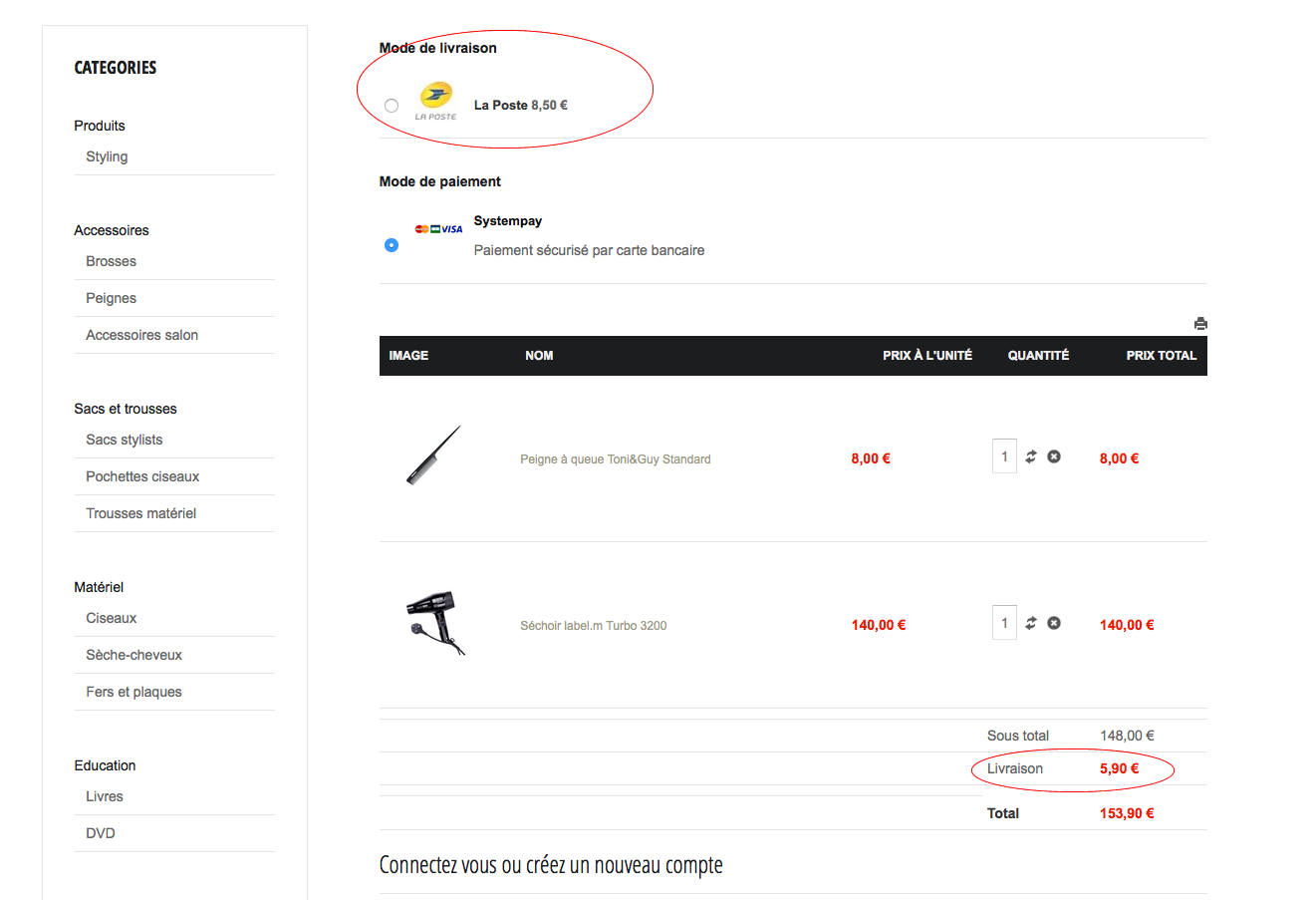Navigate to the DVD category

[x=101, y=833]
